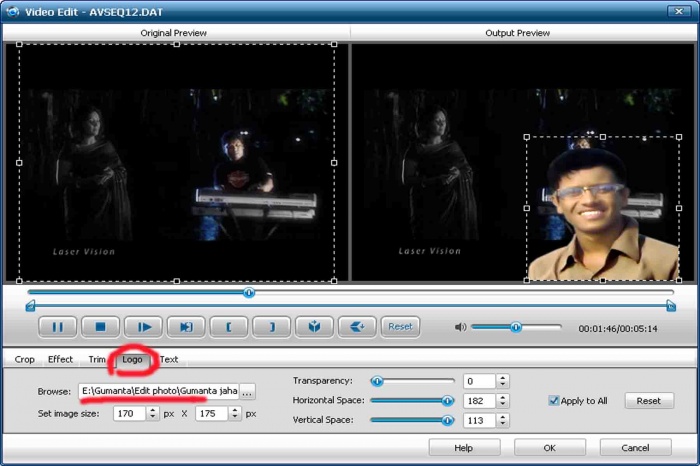
Task: Pause the video playback
Action: tap(57, 326)
